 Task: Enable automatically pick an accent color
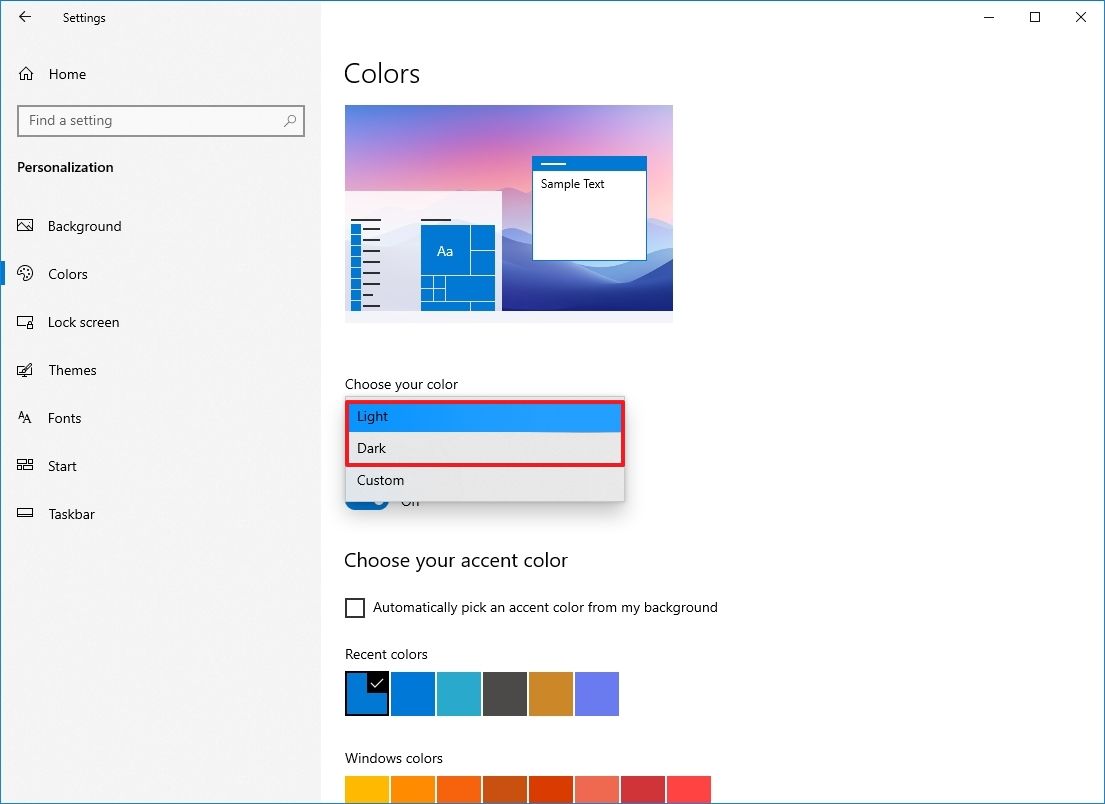point(355,607)
